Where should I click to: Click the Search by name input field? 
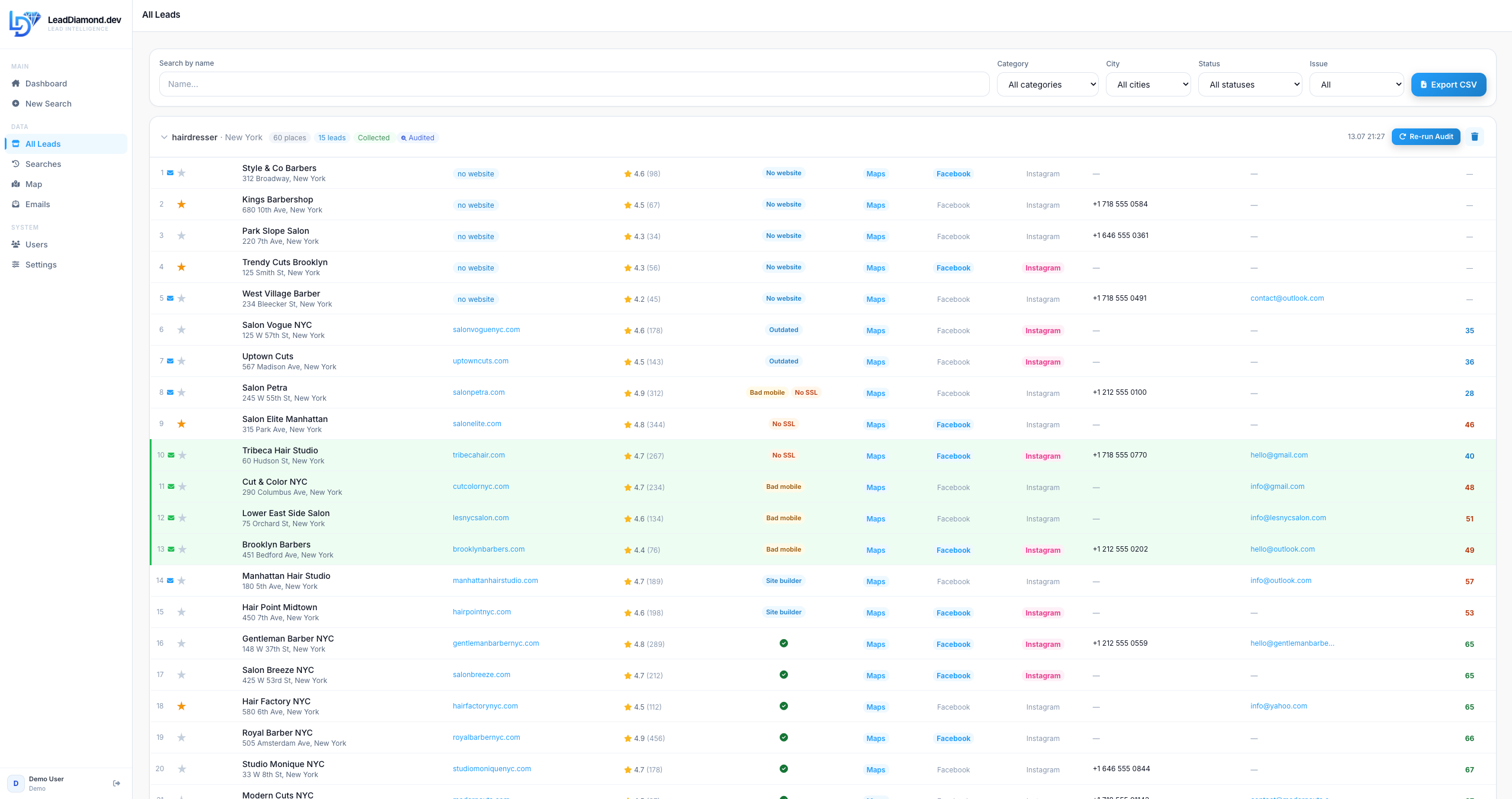(574, 84)
